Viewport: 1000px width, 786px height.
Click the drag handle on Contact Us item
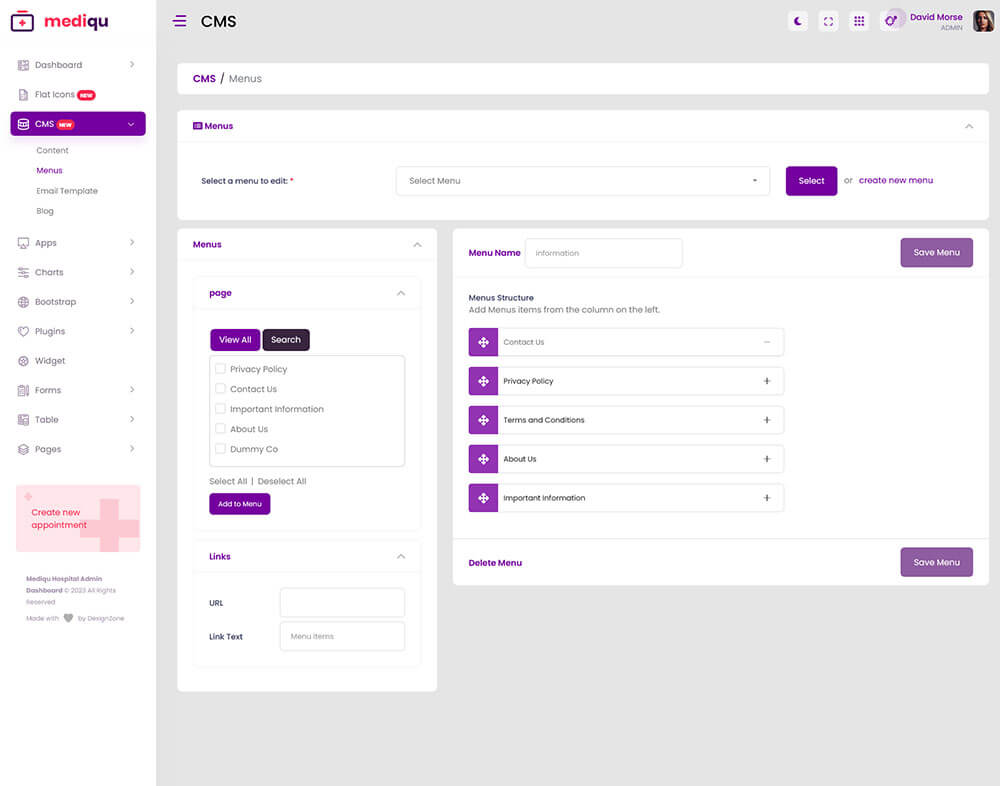[483, 342]
